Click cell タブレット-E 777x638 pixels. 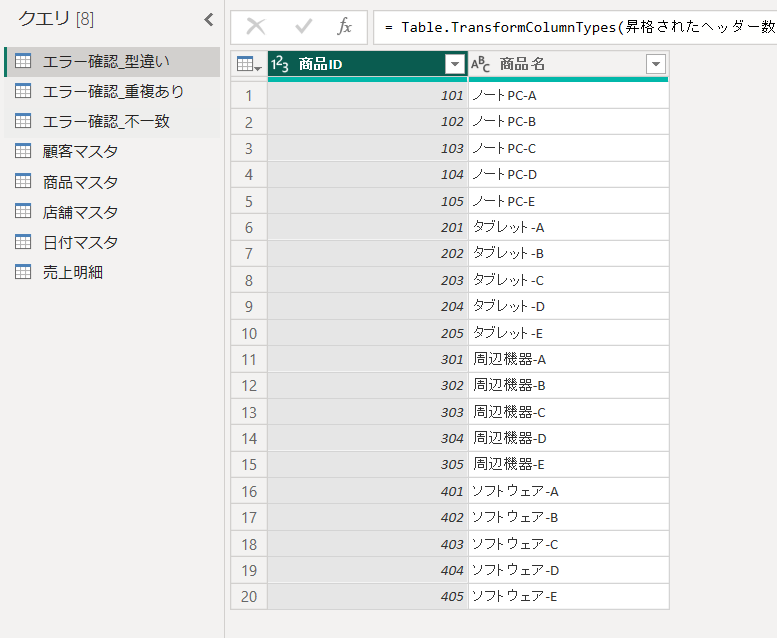[568, 333]
